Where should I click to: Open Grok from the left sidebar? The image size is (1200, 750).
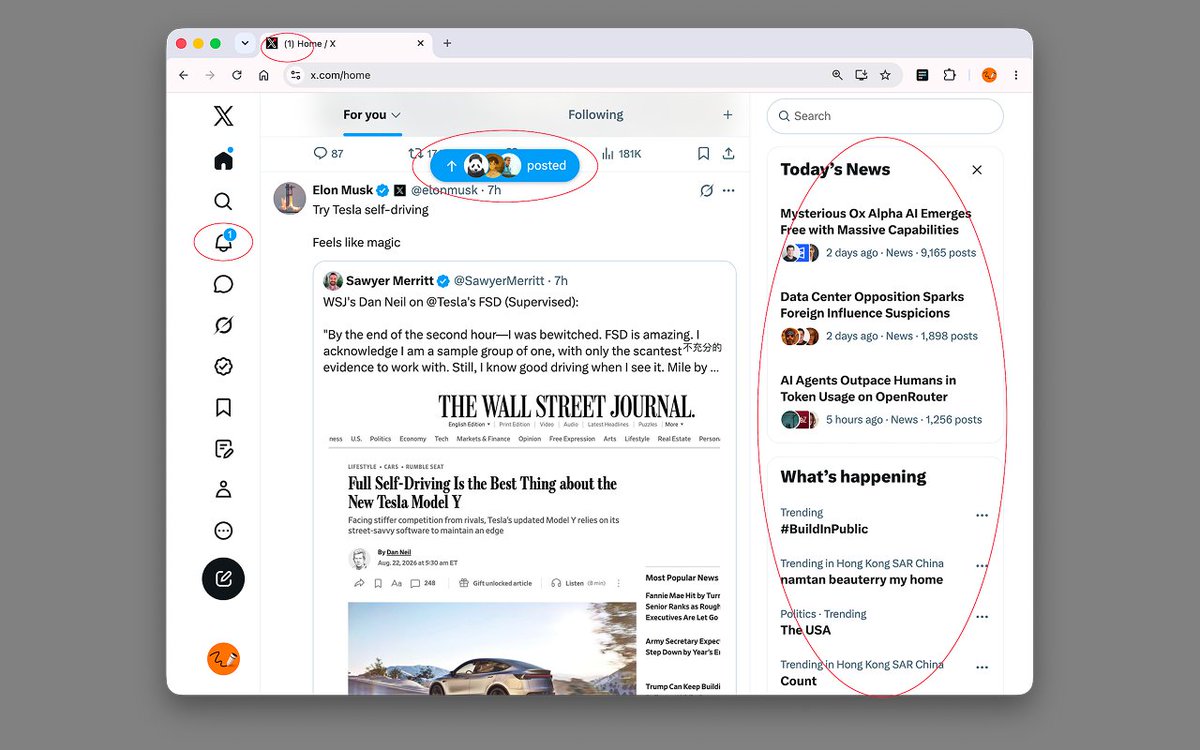(223, 325)
